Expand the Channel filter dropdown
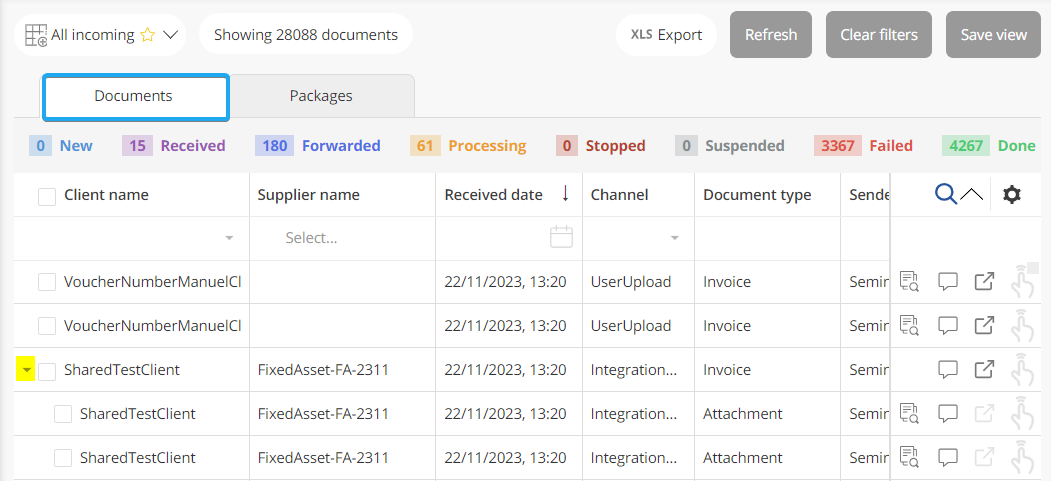Image resolution: width=1051 pixels, height=481 pixels. click(x=674, y=239)
